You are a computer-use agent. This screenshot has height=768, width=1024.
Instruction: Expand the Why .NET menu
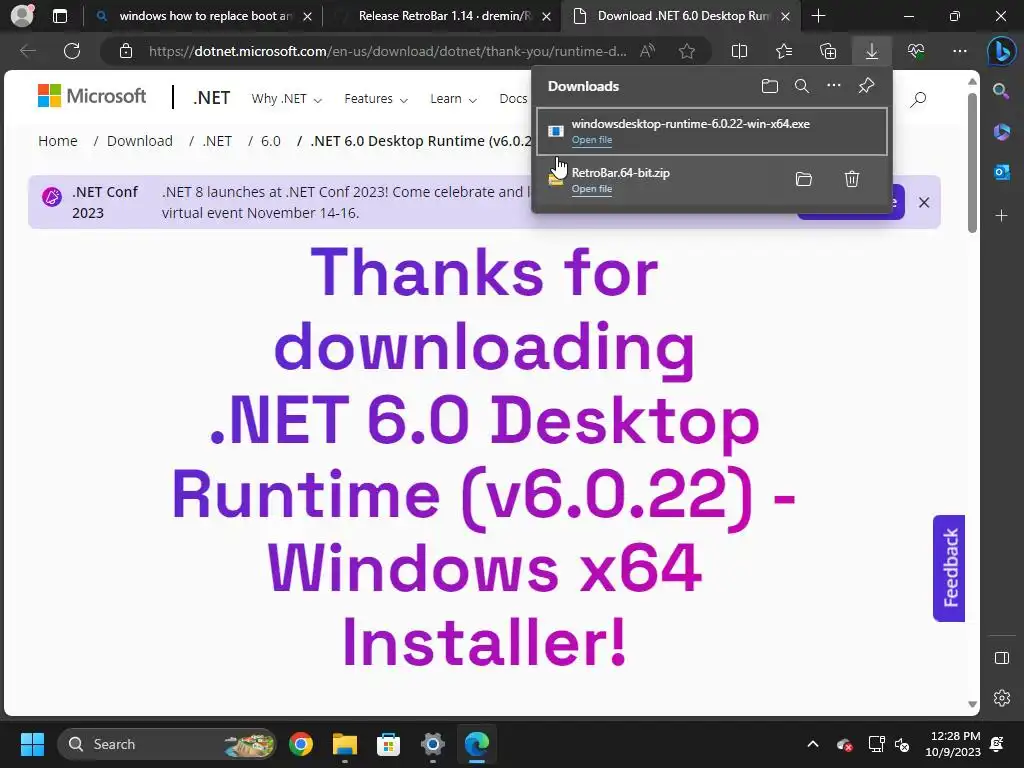point(287,99)
